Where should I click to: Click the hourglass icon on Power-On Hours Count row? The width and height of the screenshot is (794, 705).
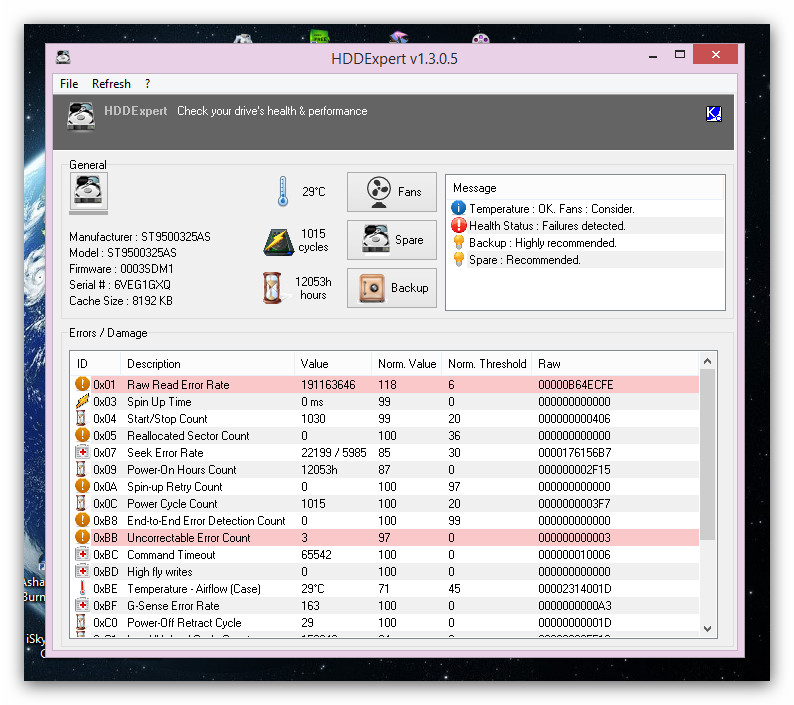81,469
